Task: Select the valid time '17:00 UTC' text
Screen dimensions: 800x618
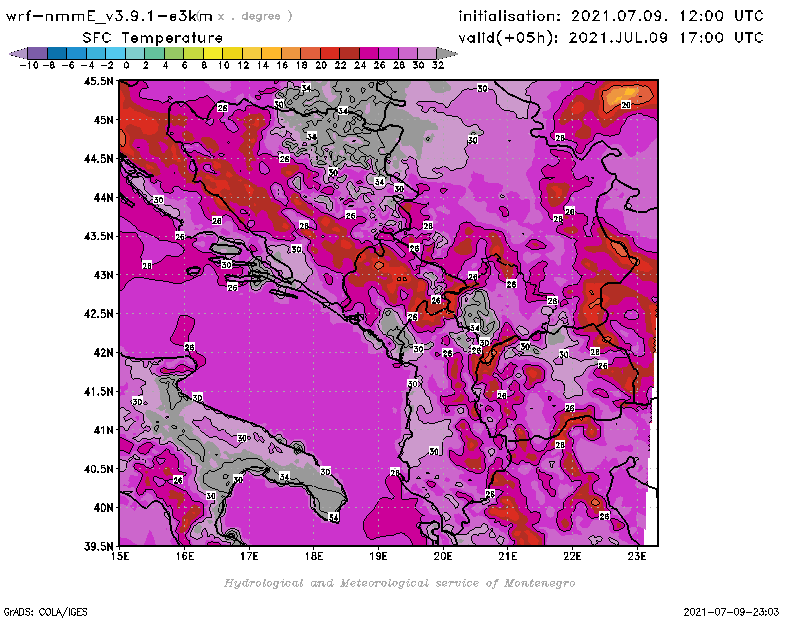Action: (720, 37)
